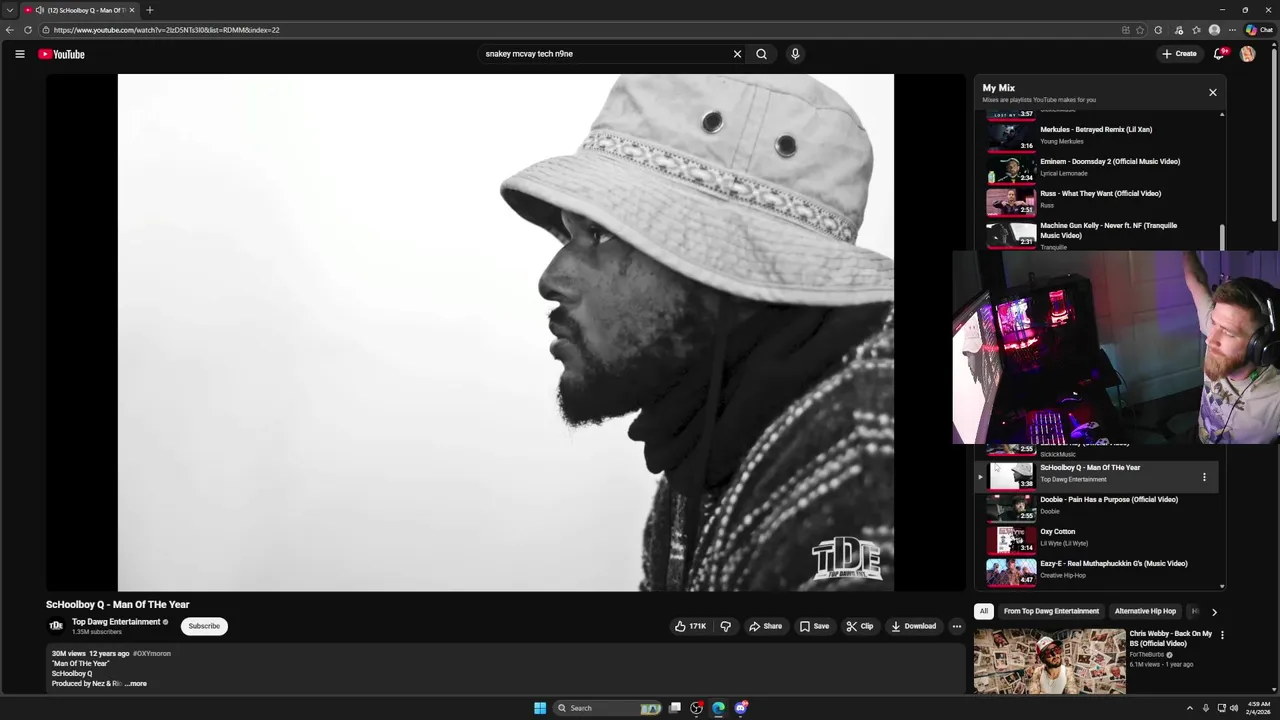Click the Clip button
The height and width of the screenshot is (720, 1280).
pyautogui.click(x=860, y=626)
